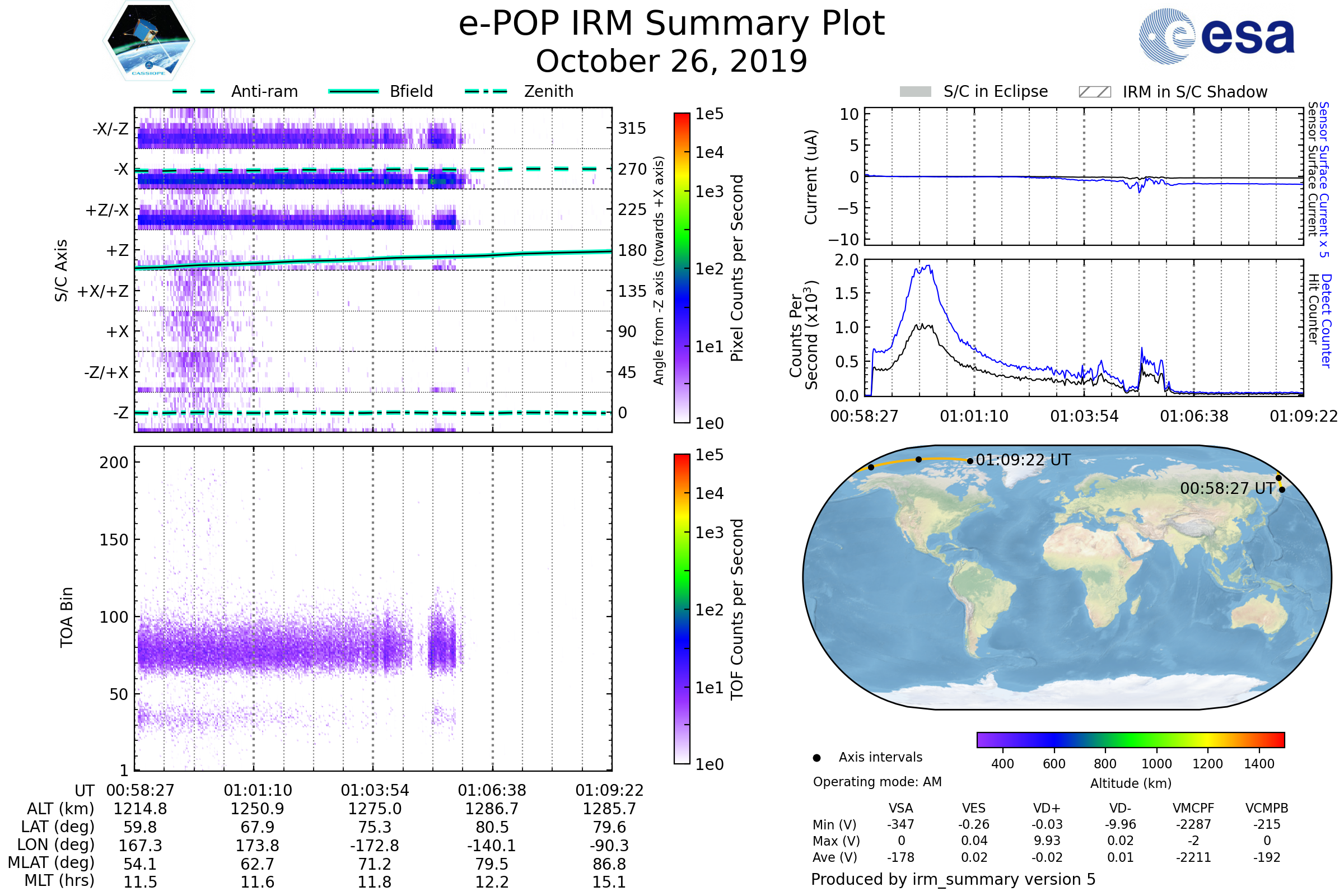Click the Sensor Surface Current x 5 label
This screenshot has width=1344, height=896.
point(1324,179)
